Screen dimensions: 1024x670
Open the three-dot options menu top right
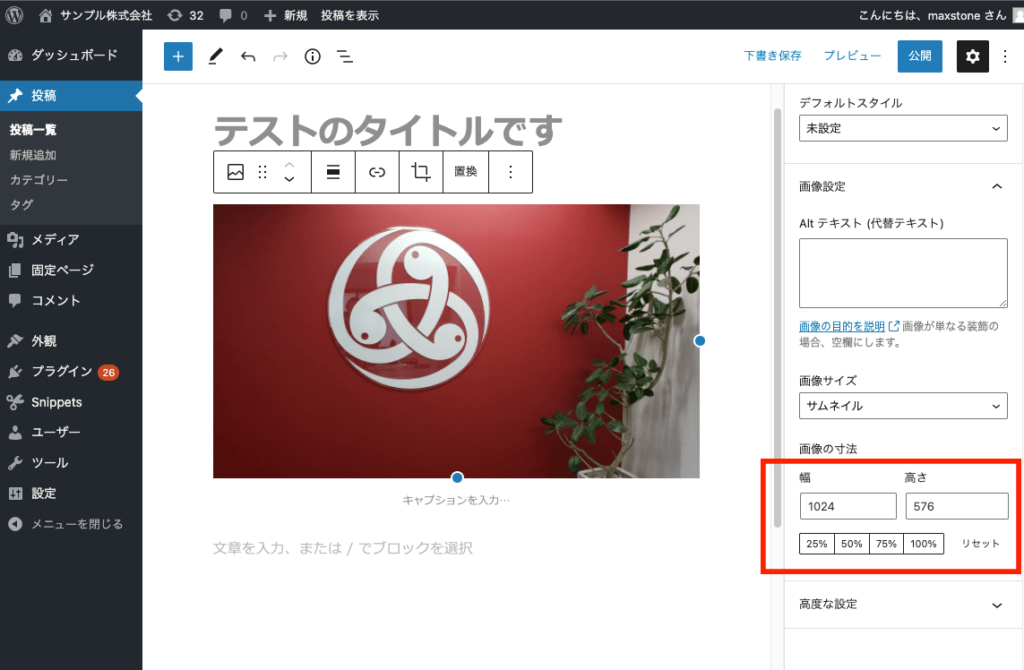pos(1006,56)
